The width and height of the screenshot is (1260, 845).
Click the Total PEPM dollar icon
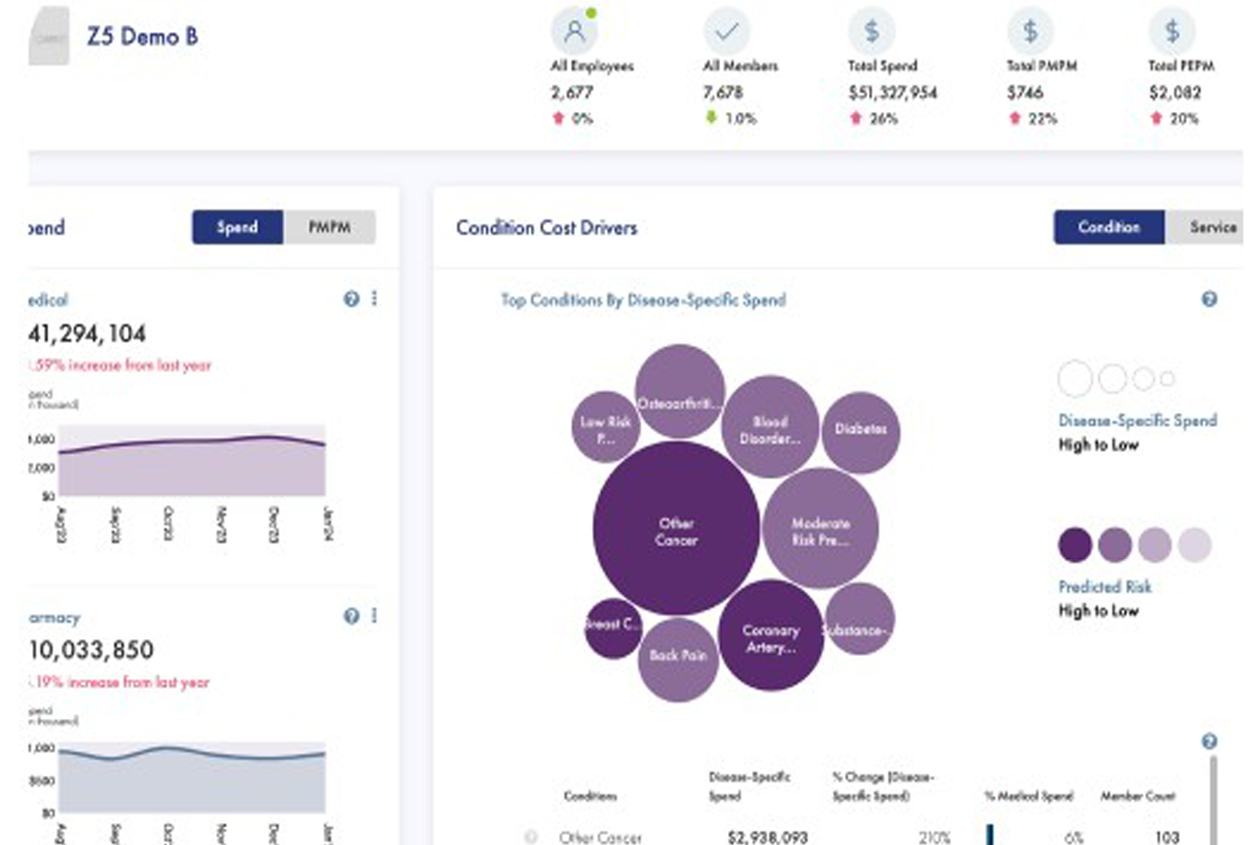pos(1172,31)
